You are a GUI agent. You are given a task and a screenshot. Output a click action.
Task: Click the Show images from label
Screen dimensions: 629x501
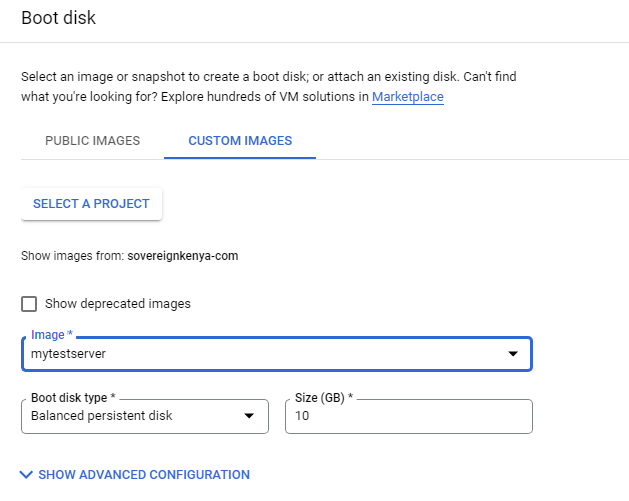pos(73,256)
